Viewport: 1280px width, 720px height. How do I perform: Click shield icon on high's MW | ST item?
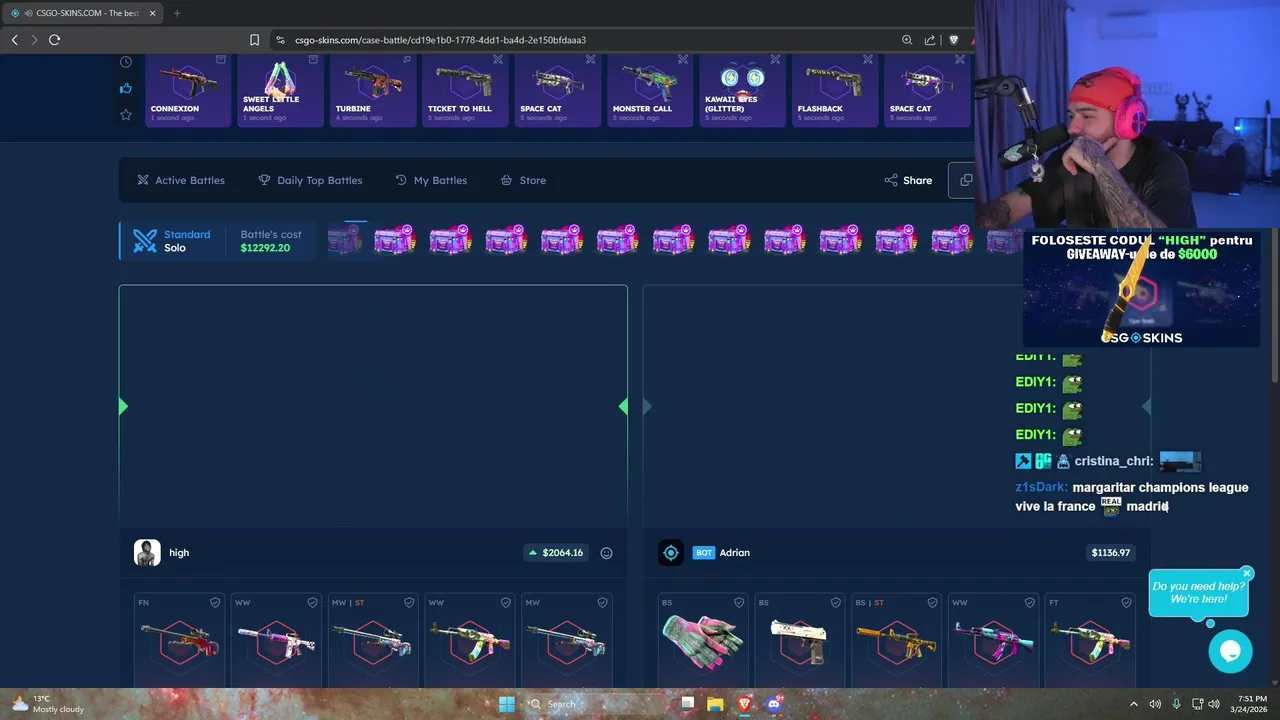409,603
